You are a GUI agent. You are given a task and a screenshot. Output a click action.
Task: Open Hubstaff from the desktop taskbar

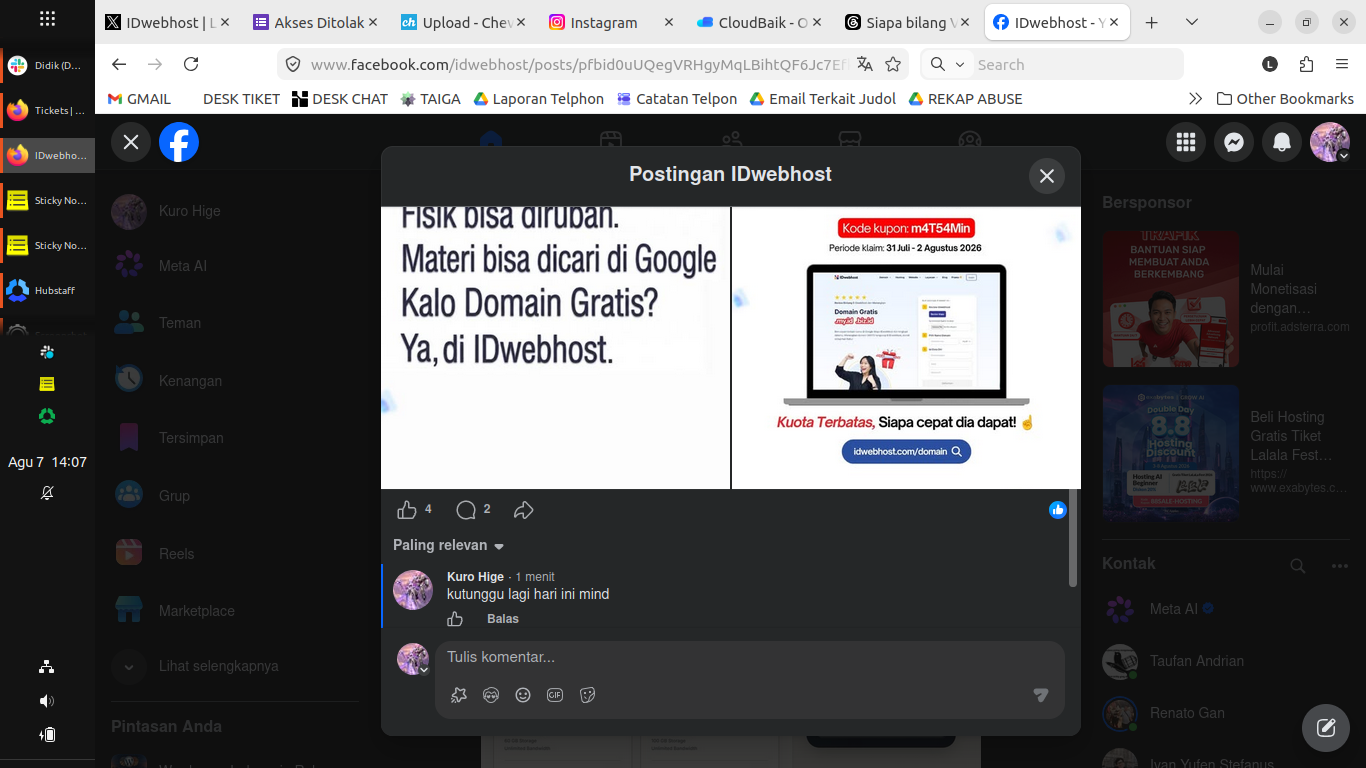pos(48,290)
